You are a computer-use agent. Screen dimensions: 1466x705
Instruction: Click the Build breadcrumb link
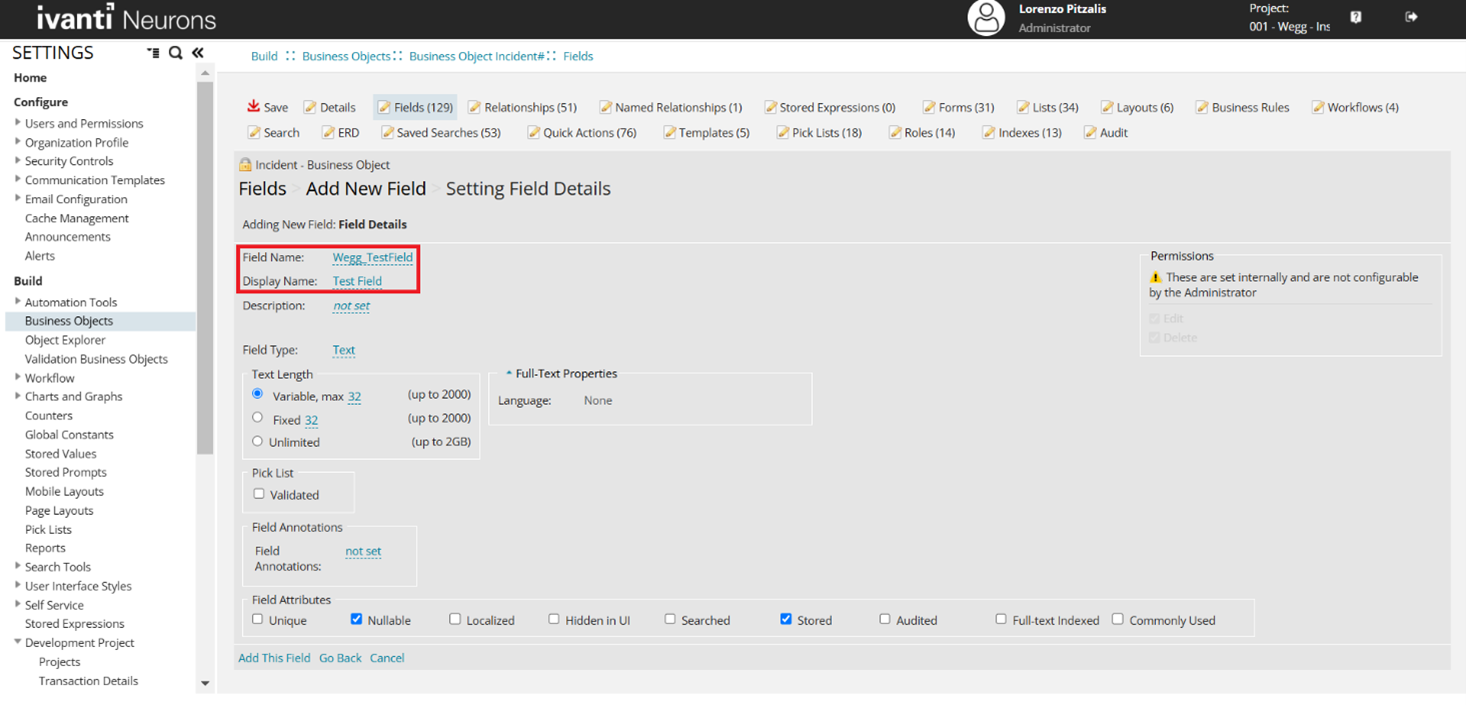[x=264, y=56]
